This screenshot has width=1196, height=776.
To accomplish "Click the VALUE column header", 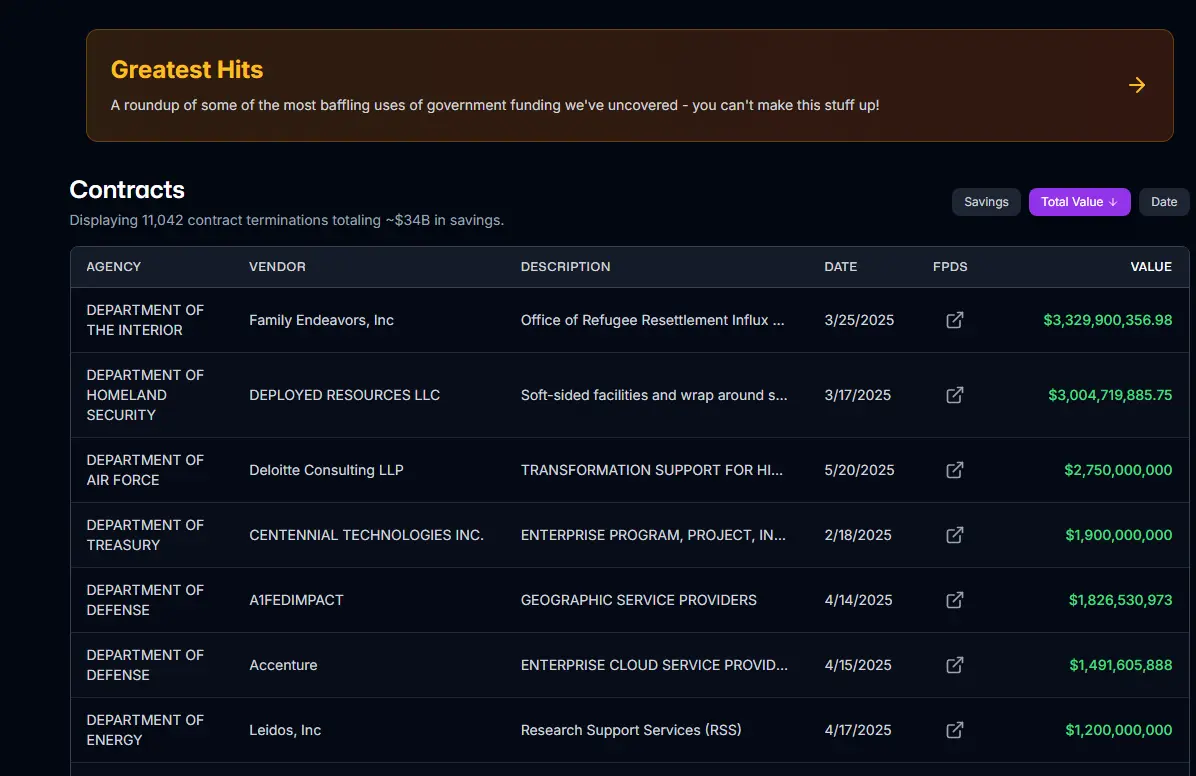I will 1151,267.
